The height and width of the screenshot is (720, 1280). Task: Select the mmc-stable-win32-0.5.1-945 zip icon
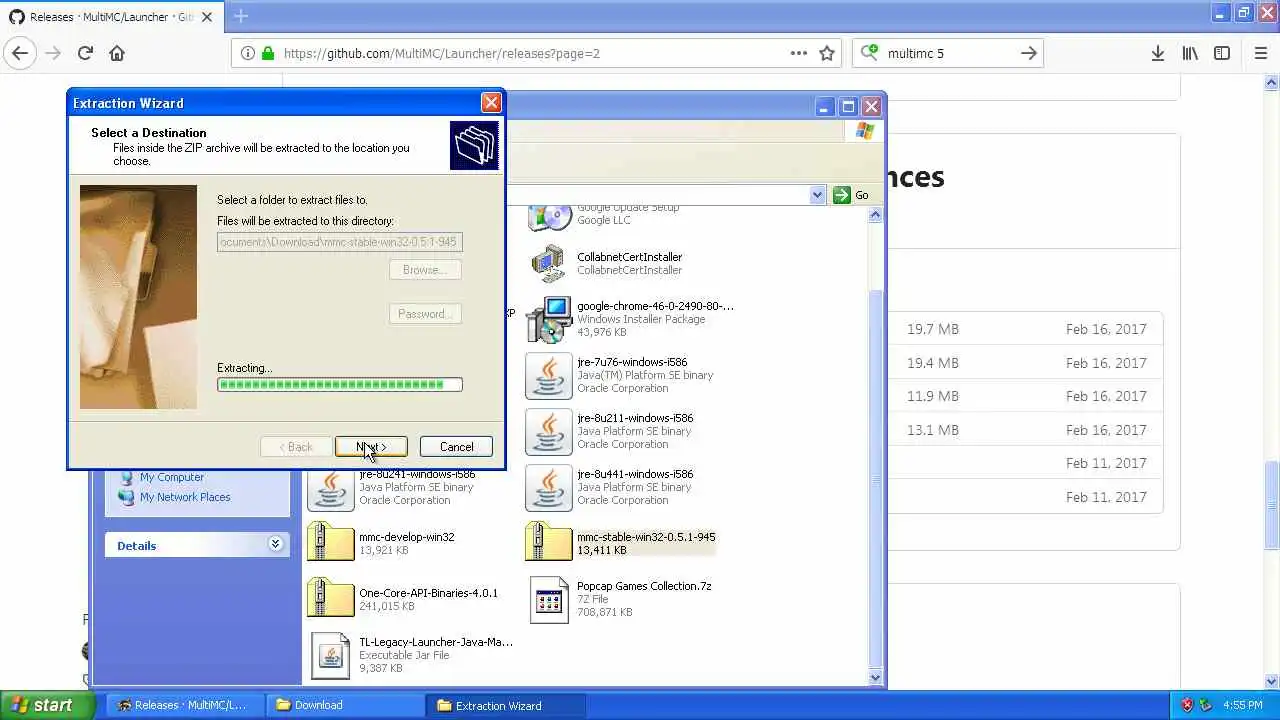click(x=548, y=543)
